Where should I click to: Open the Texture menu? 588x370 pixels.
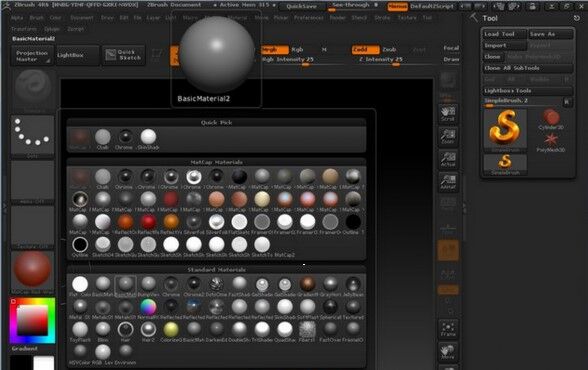click(407, 18)
